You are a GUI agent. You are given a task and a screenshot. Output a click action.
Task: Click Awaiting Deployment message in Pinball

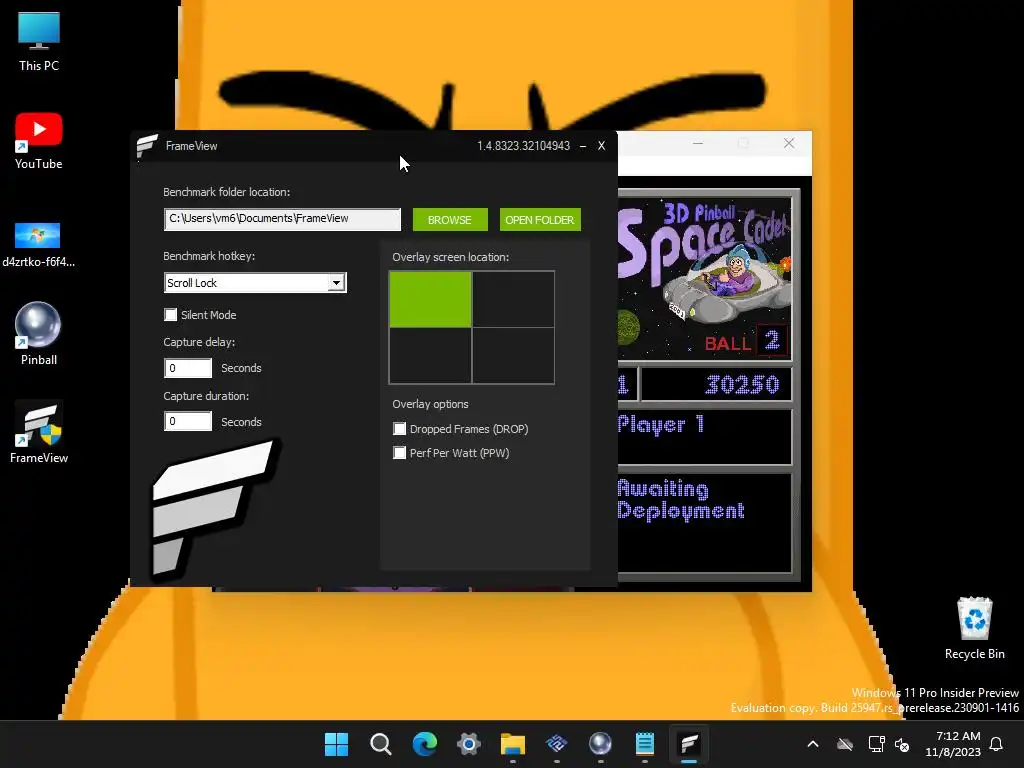tap(680, 500)
